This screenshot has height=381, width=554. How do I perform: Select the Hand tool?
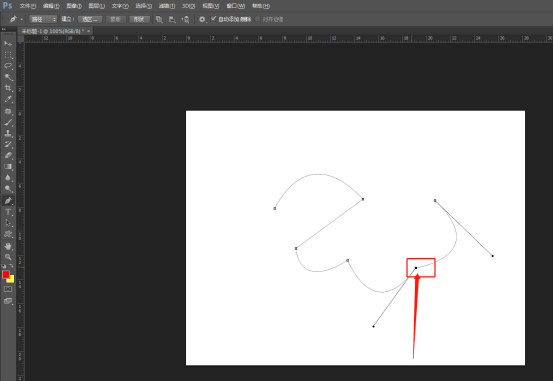[x=8, y=246]
